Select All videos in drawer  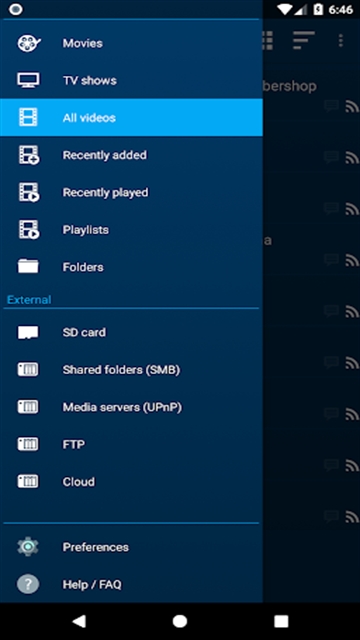tap(131, 118)
